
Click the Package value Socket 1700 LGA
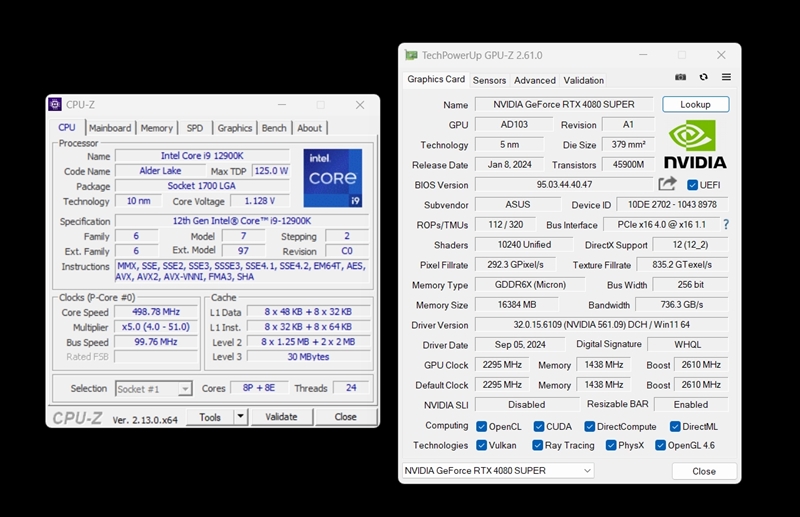coord(202,186)
